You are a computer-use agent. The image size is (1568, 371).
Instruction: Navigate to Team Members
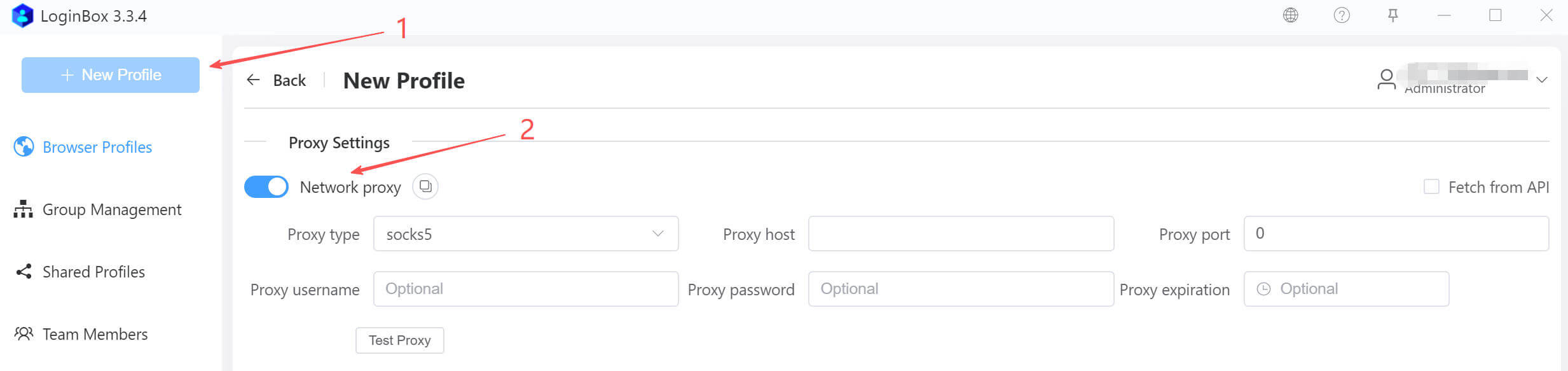coord(95,334)
